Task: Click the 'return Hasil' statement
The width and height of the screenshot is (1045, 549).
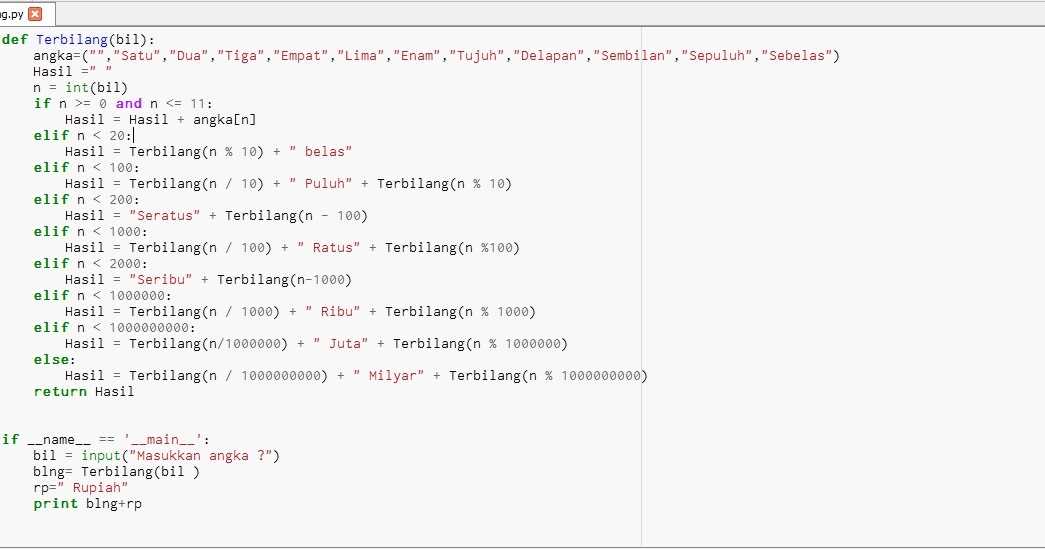Action: coord(84,391)
